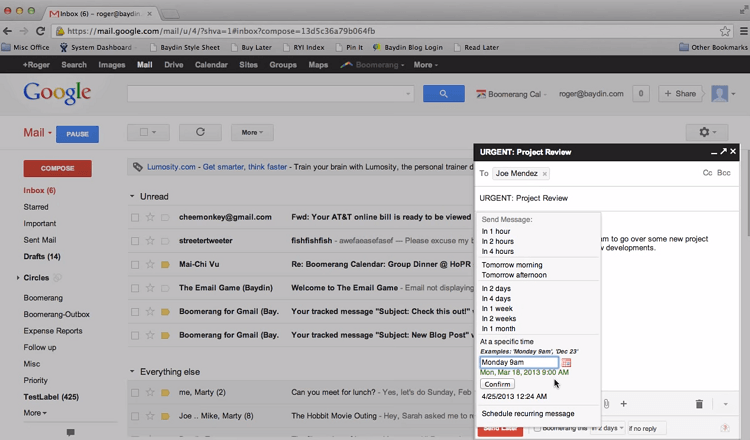The image size is (750, 440).
Task: Select The Email Game (Baydin) email checkbox
Action: pos(135,288)
